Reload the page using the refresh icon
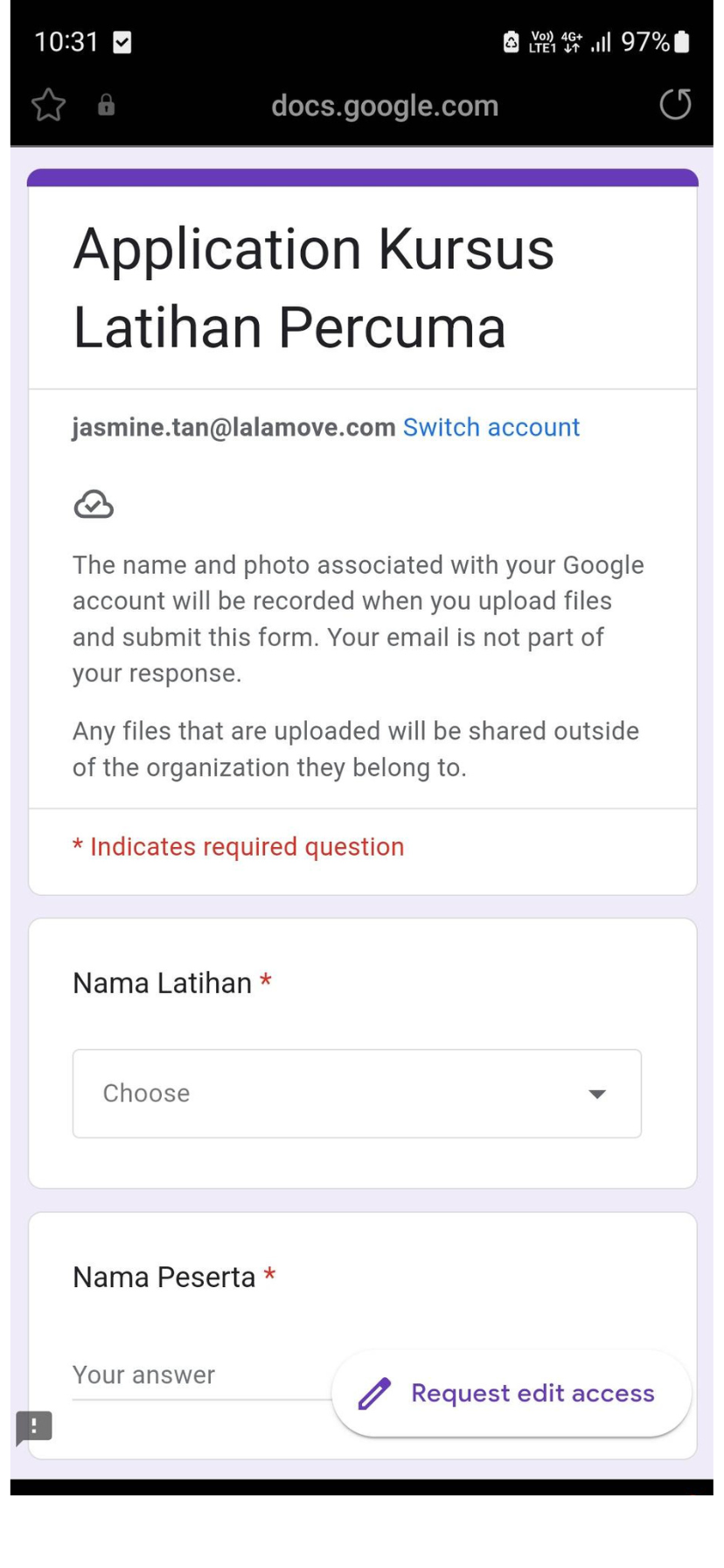The image size is (724, 1568). point(675,105)
